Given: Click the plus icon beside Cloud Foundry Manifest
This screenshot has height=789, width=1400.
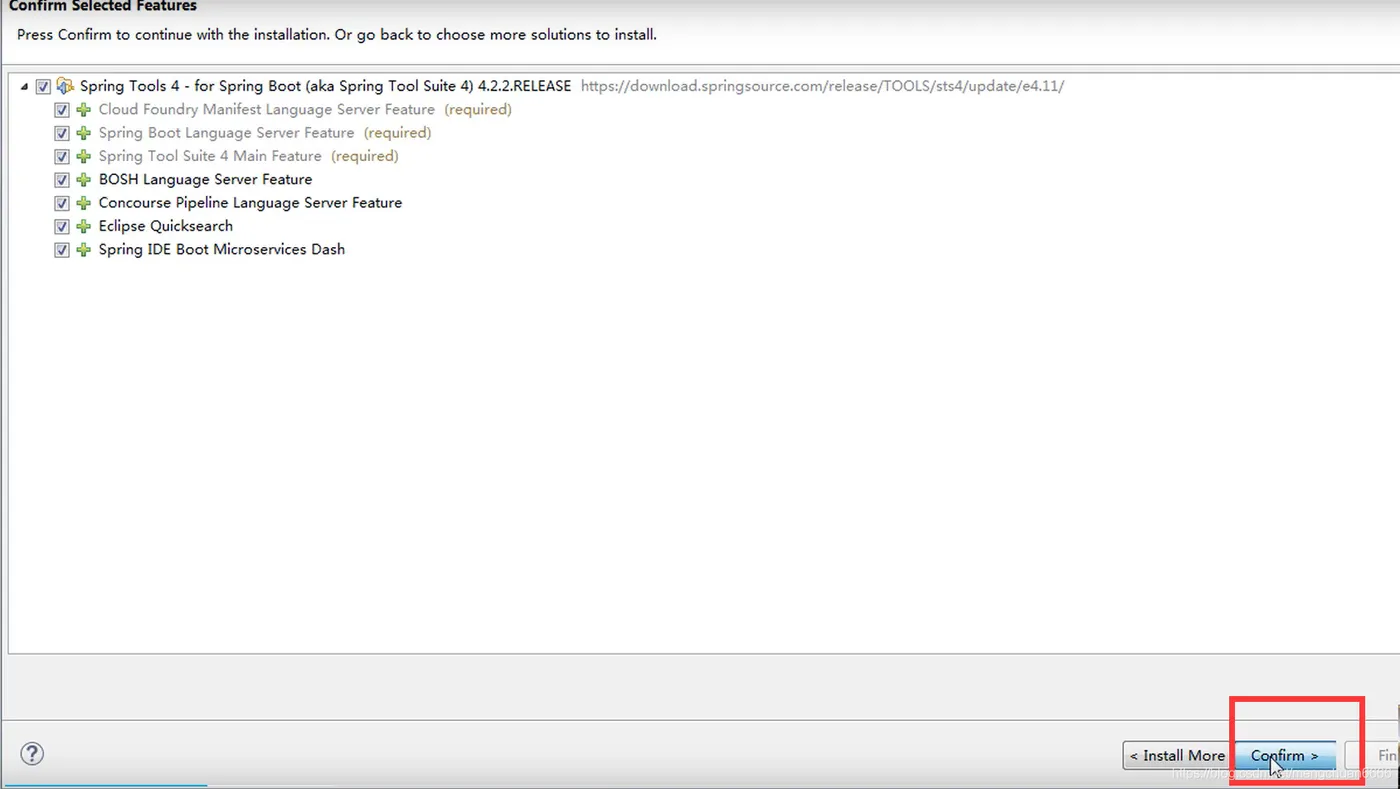Looking at the screenshot, I should click(x=83, y=110).
